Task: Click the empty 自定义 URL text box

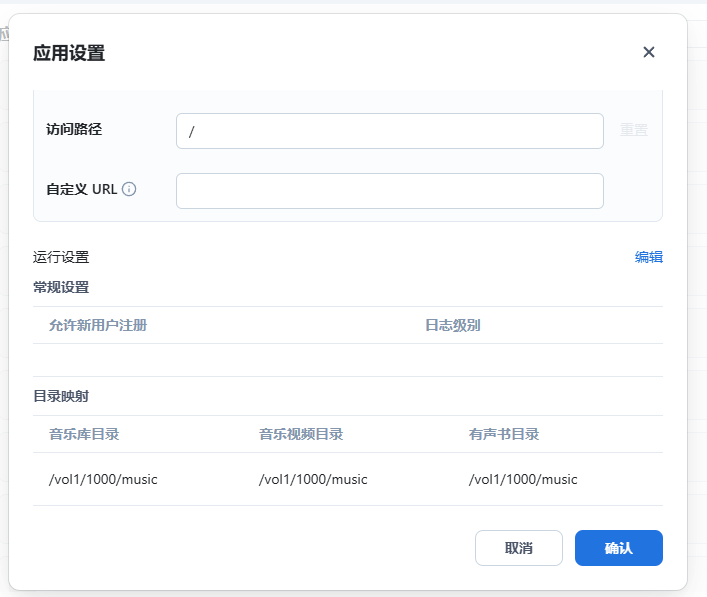Action: coord(389,191)
